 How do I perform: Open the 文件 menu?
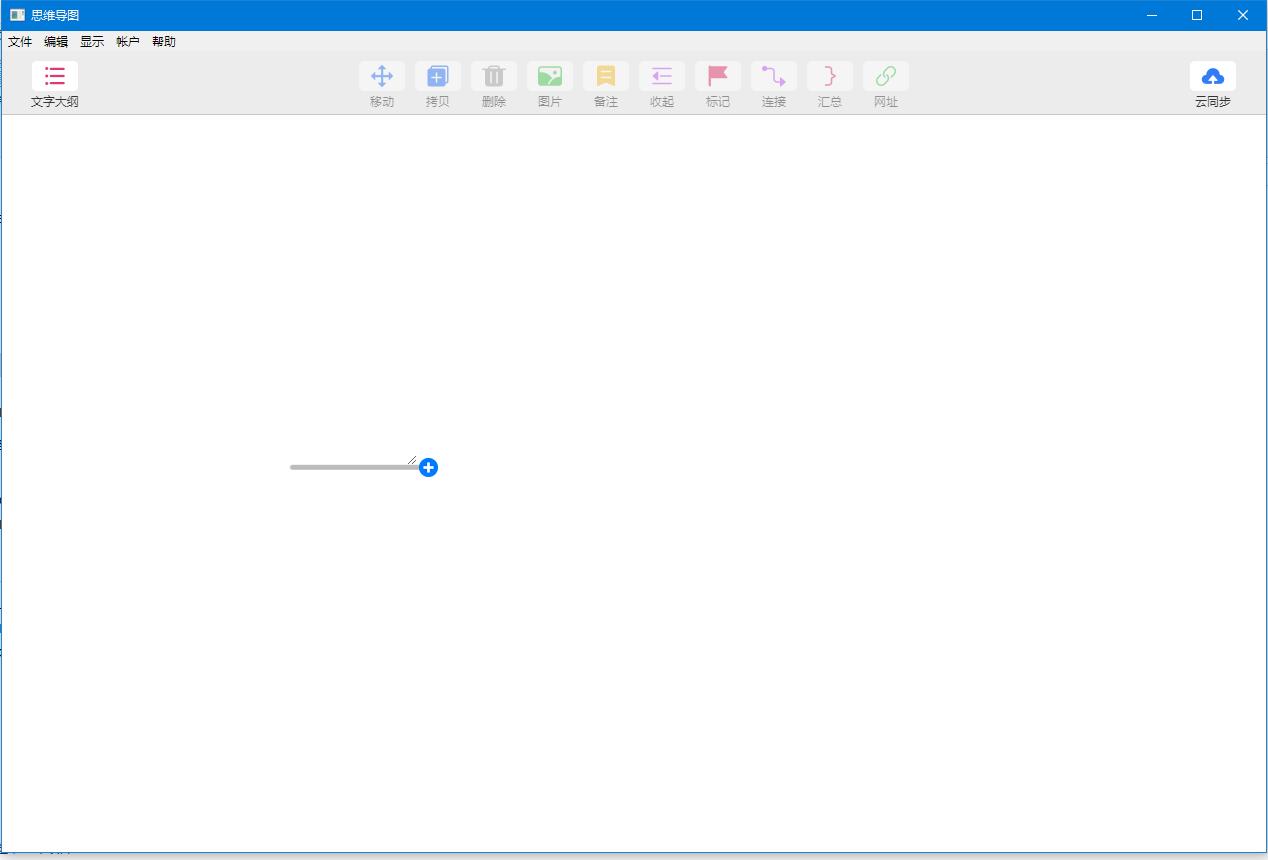[20, 41]
